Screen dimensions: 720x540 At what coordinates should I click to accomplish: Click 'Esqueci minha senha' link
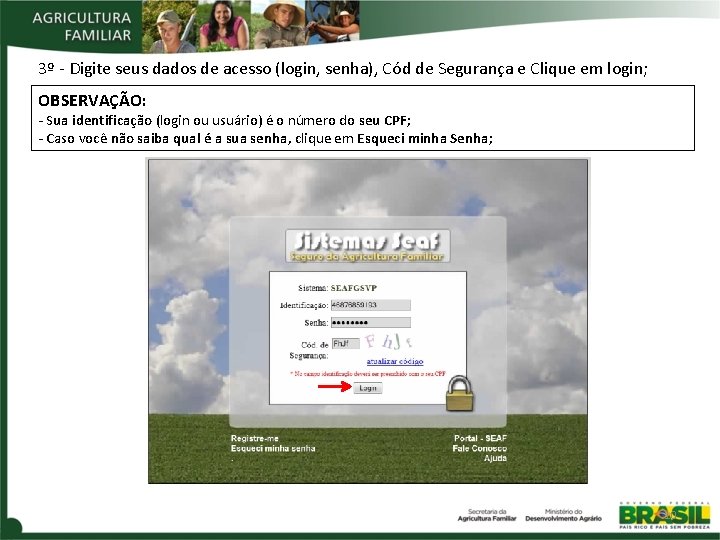pos(273,448)
